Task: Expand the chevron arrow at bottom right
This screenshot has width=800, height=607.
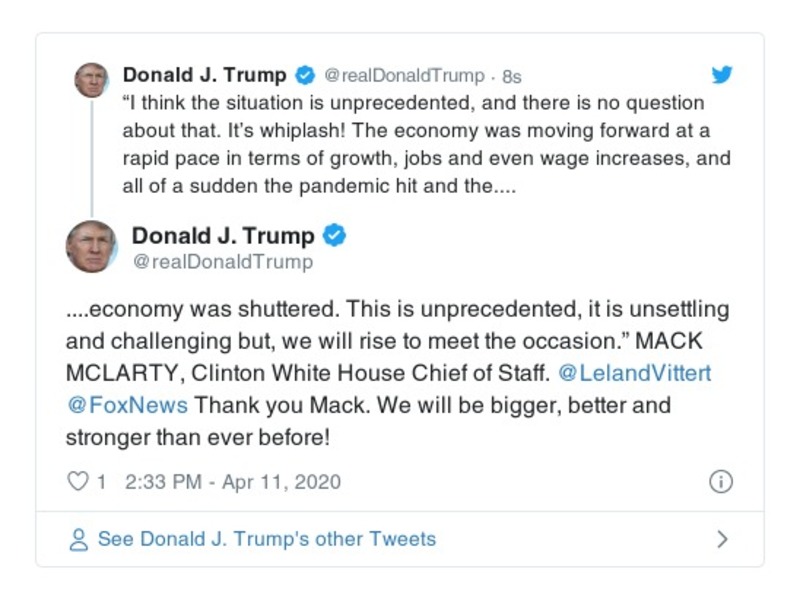Action: 723,538
